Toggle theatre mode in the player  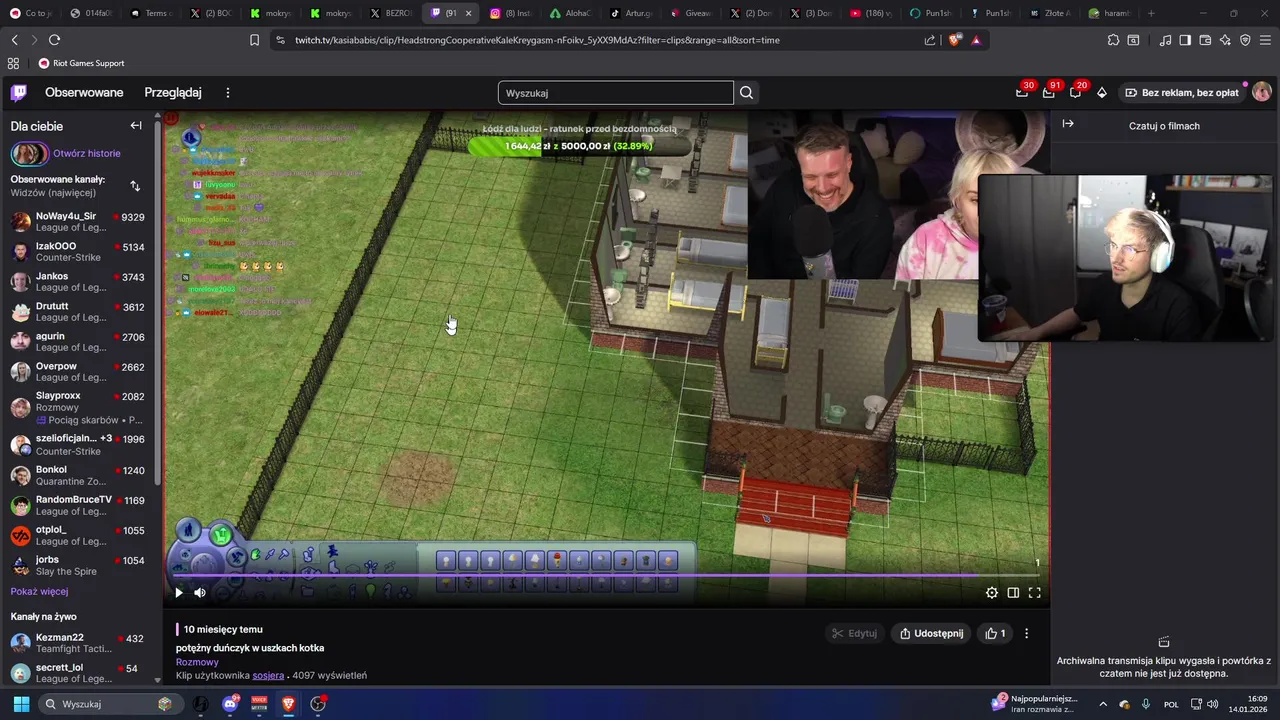point(1013,593)
